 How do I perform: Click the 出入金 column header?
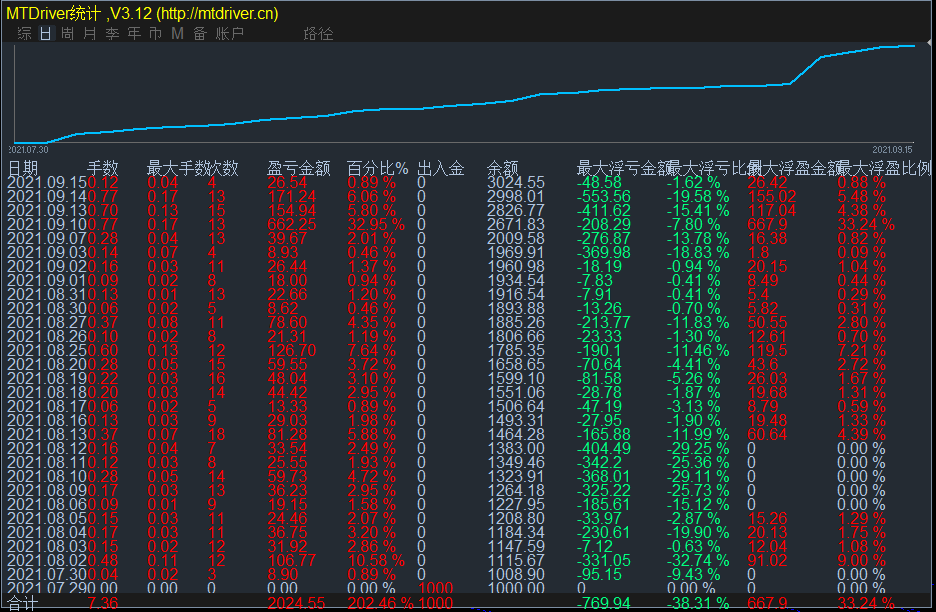[x=441, y=168]
